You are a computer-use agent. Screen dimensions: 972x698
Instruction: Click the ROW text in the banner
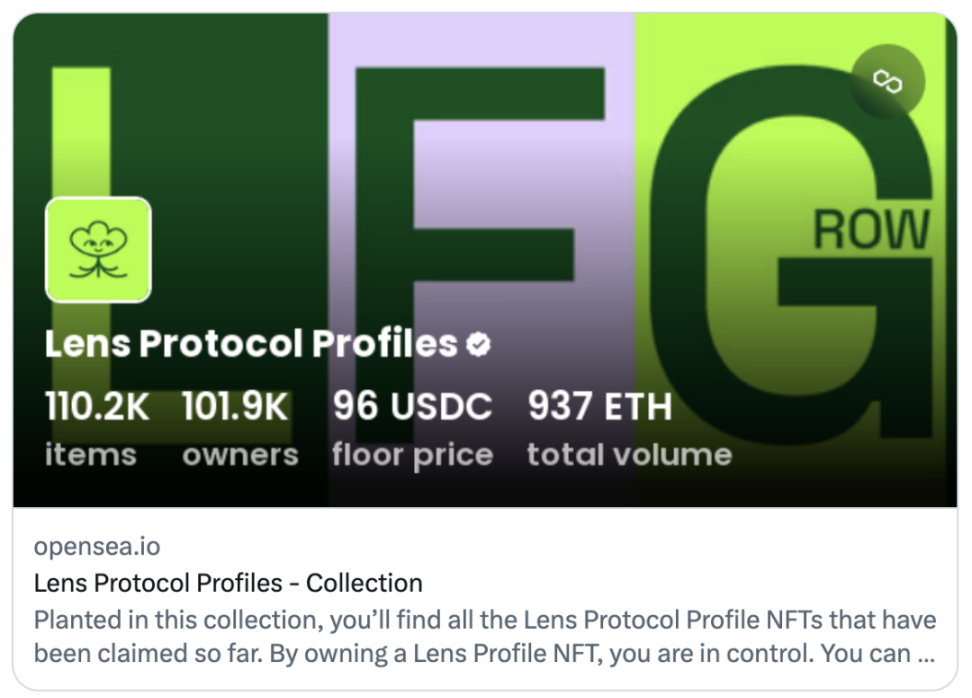[872, 231]
